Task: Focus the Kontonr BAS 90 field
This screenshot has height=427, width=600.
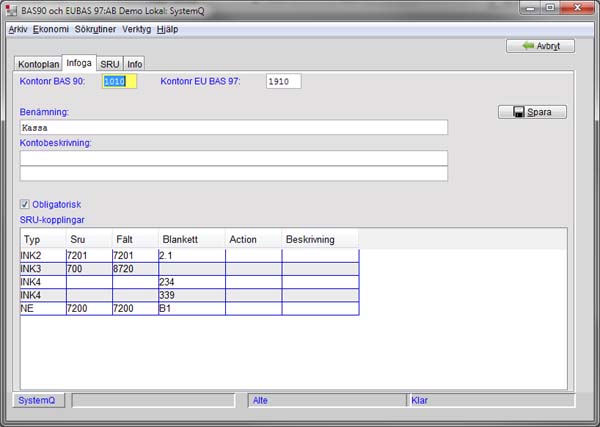Action: [x=119, y=81]
